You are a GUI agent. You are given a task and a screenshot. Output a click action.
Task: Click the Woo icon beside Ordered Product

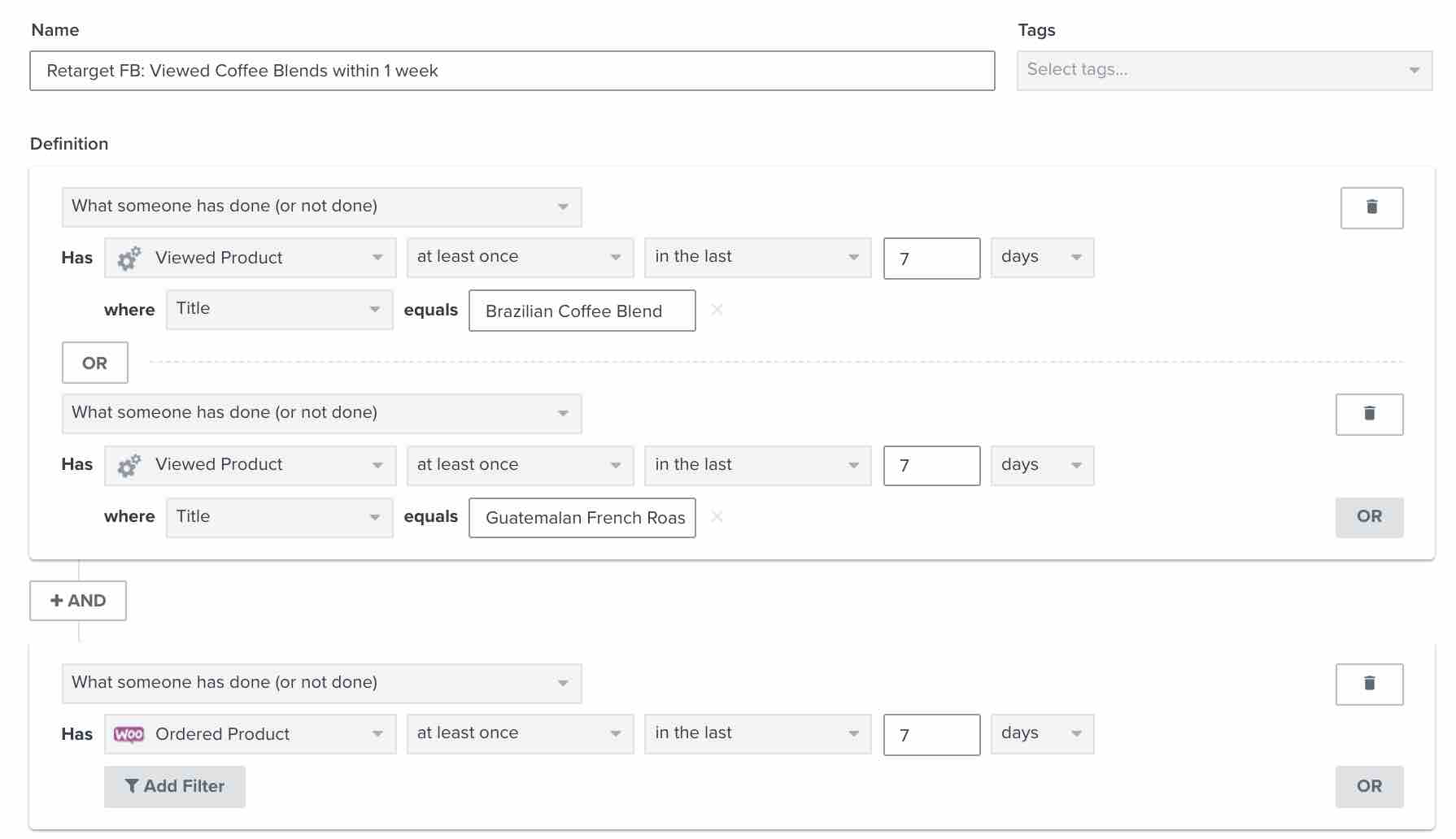(x=130, y=733)
